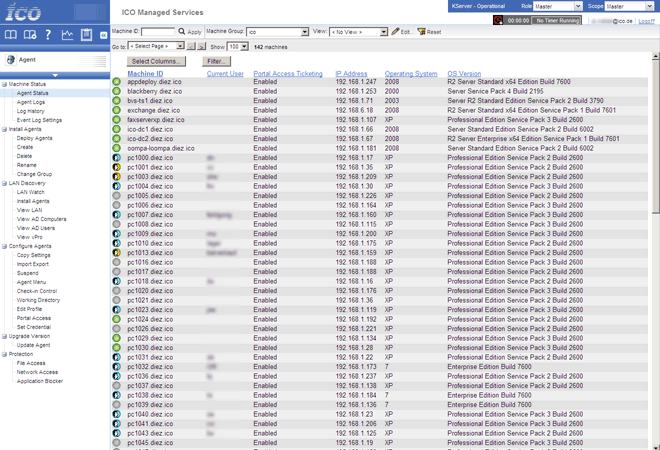This screenshot has width=660, height=450.
Task: Click Apply next to Machine ID
Action: pyautogui.click(x=194, y=32)
